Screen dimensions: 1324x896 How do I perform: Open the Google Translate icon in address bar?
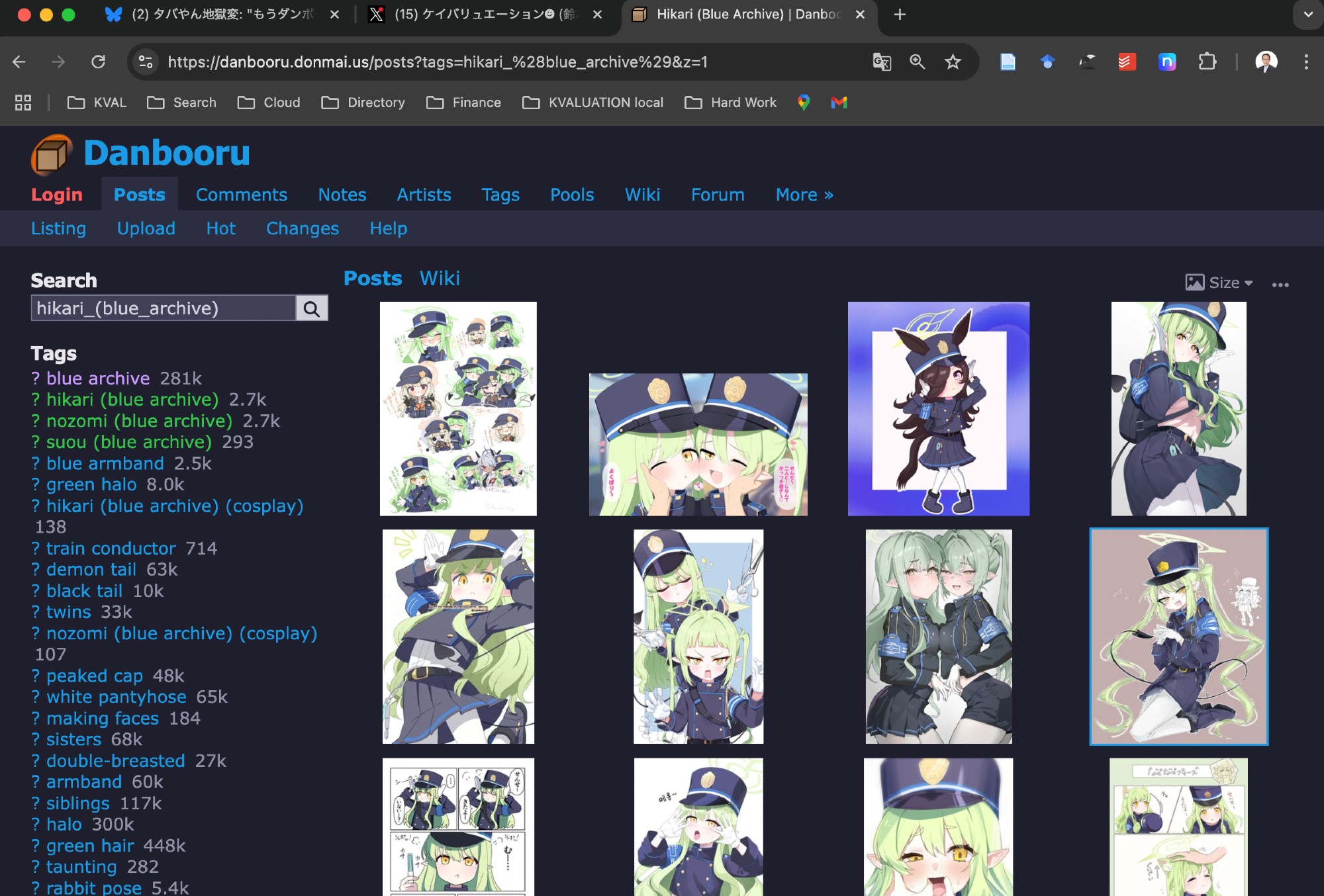coord(882,62)
